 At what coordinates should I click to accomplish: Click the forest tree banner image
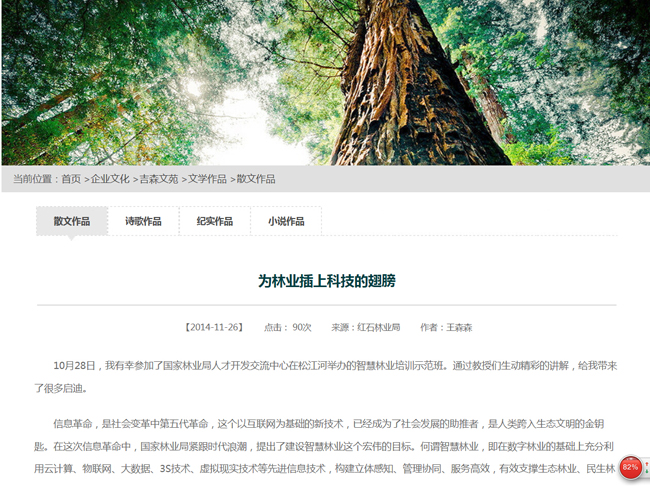pos(326,83)
